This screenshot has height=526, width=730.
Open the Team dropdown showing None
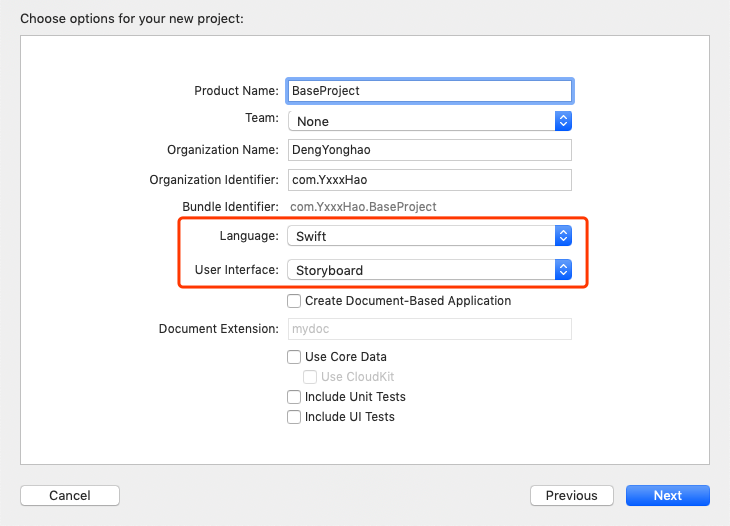(x=422, y=121)
